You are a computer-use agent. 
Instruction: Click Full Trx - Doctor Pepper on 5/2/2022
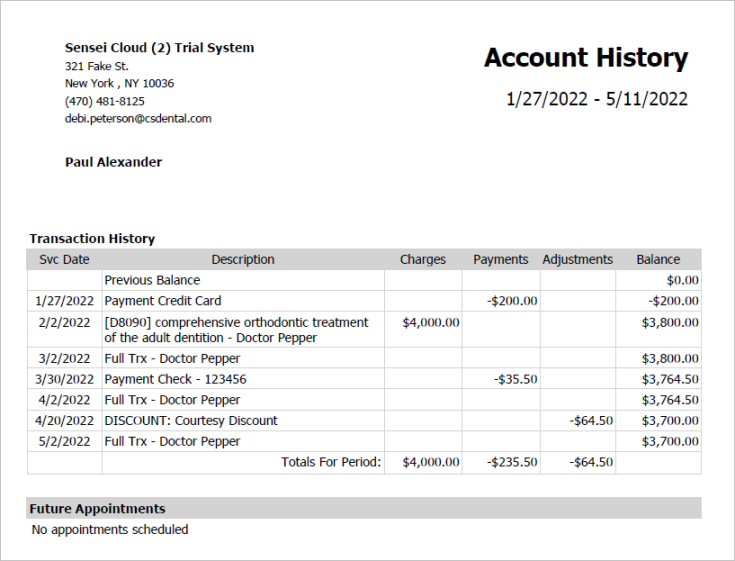[x=172, y=441]
